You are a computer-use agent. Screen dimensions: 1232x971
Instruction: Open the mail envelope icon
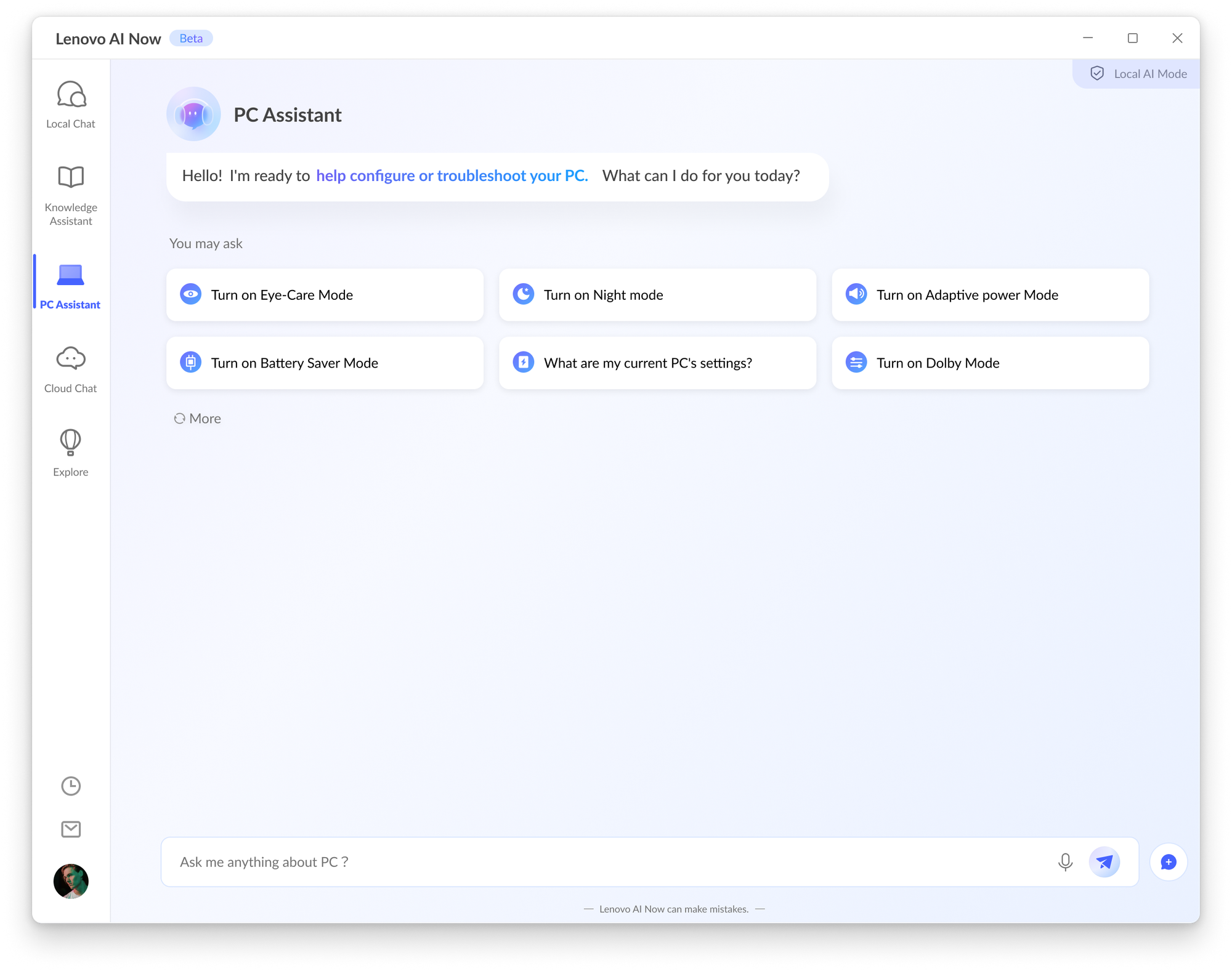71,829
